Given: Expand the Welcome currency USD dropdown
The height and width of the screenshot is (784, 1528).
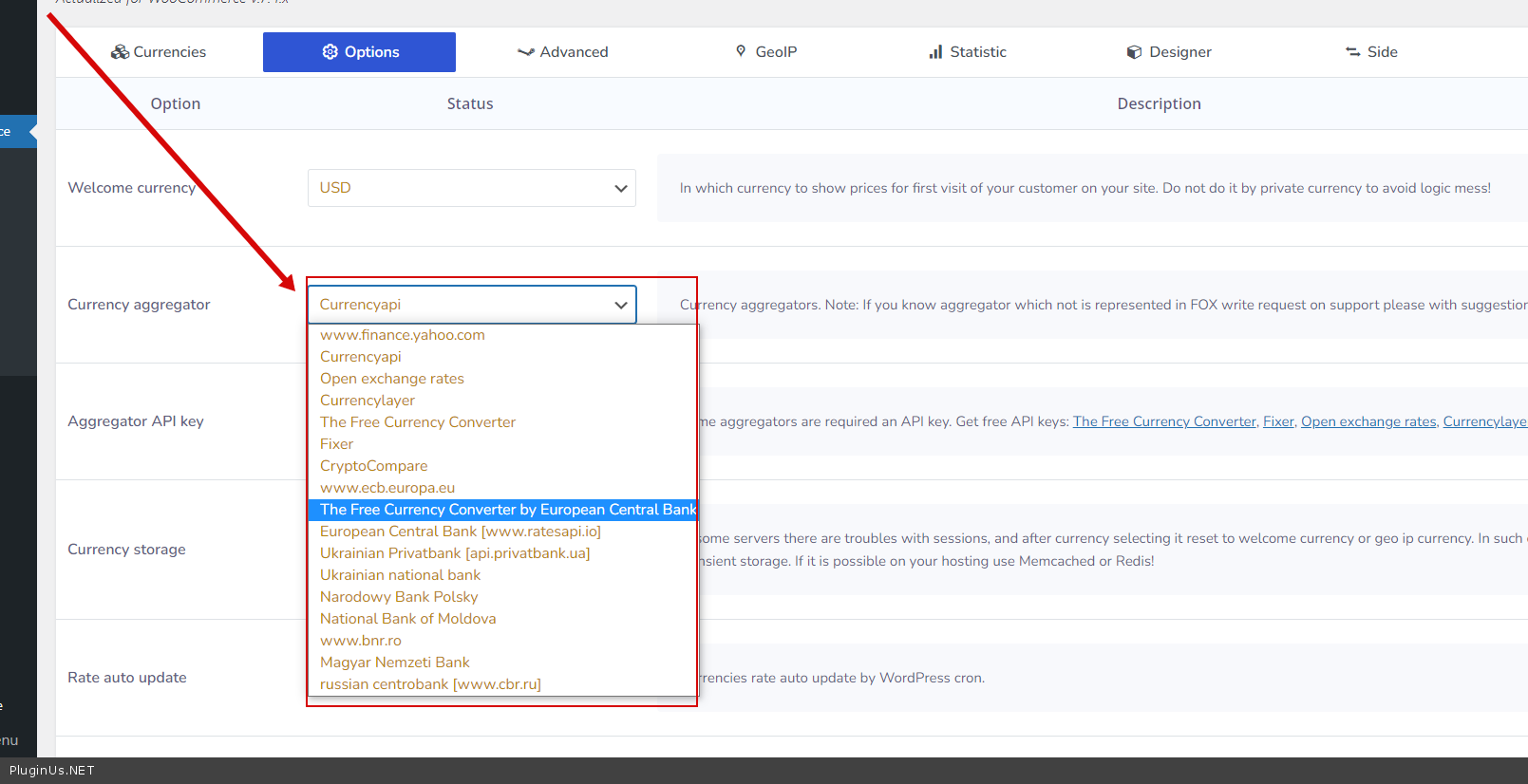Looking at the screenshot, I should point(471,188).
